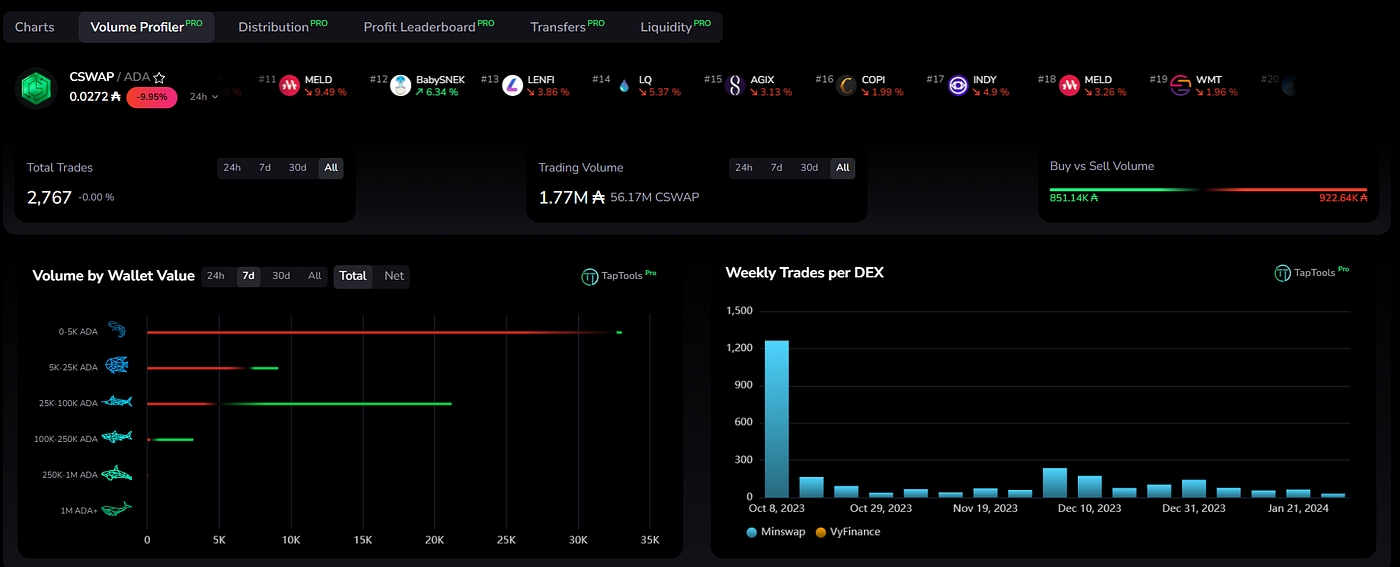Click the shrimp icon for 0-5K ADA
This screenshot has width=1400, height=567.
click(x=117, y=330)
